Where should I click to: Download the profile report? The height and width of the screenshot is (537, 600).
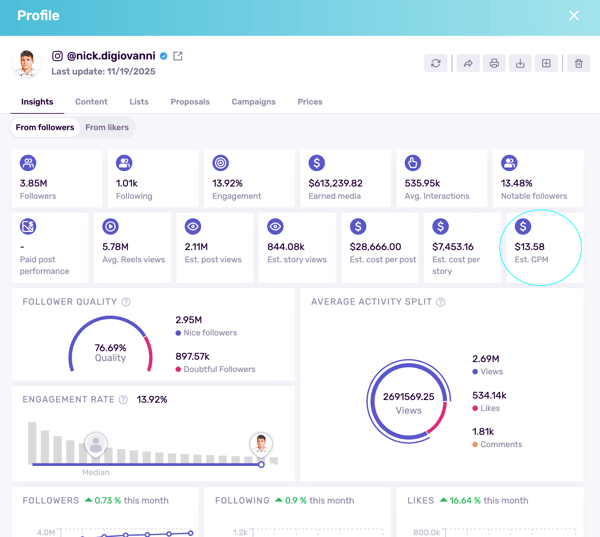520,63
